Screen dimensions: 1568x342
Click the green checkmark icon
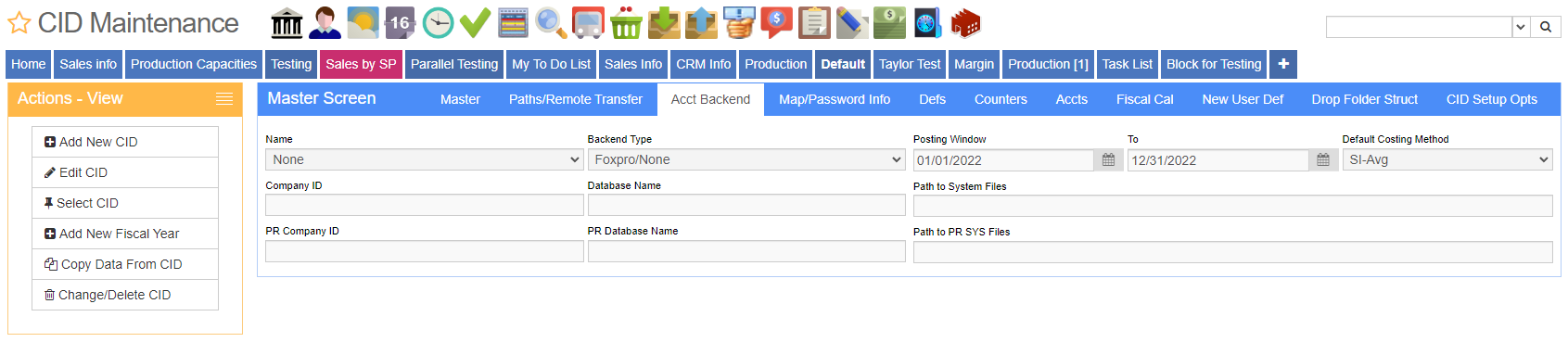pos(475,23)
